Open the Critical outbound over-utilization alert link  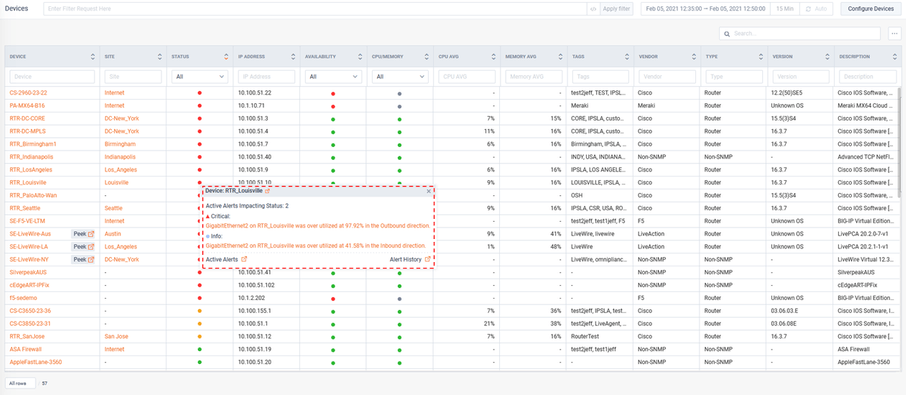318,226
